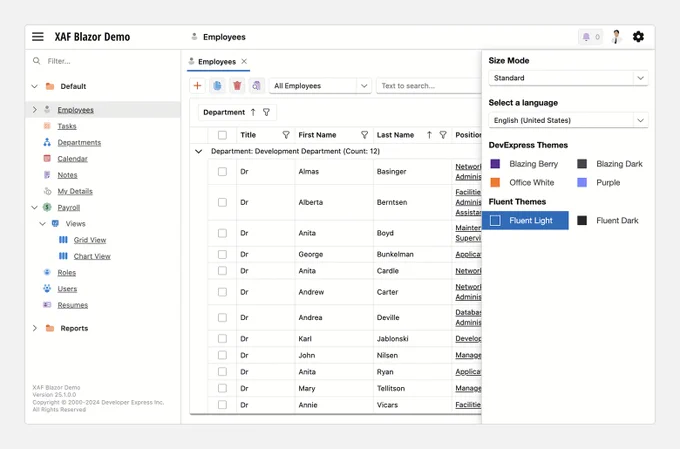The image size is (680, 449).
Task: Click the navigation Filter input field
Action: [x=102, y=61]
